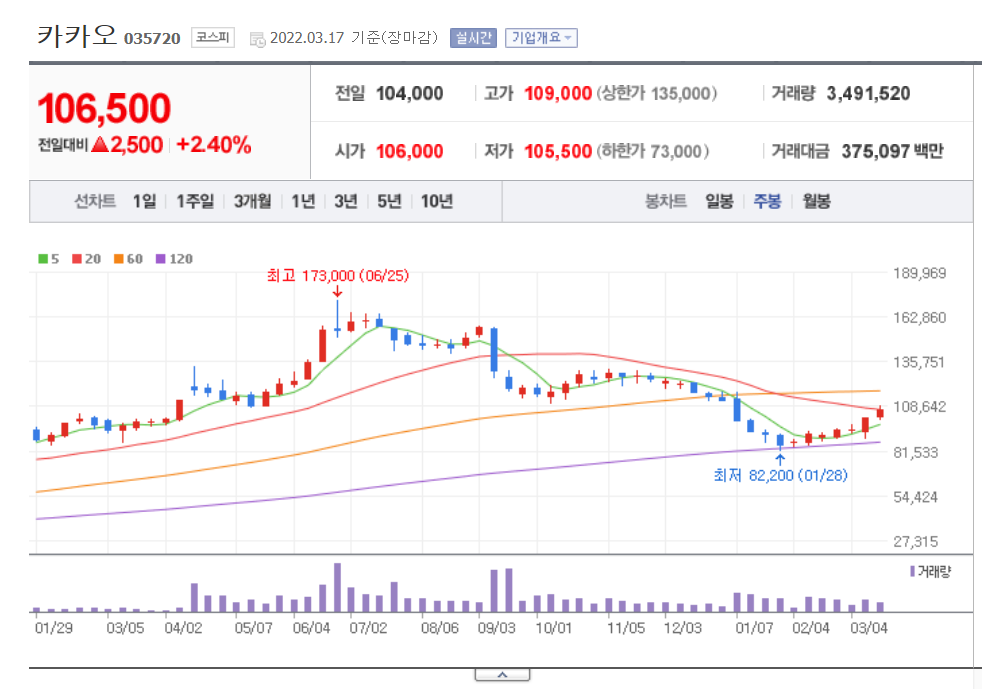The height and width of the screenshot is (689, 982).
Task: Click the 09/03 date axis label
Action: 497,628
